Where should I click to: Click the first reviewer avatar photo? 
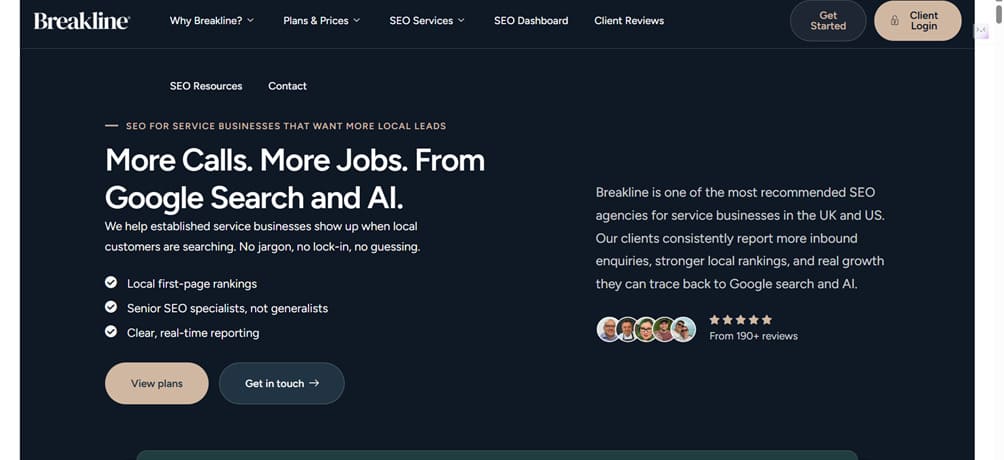click(x=608, y=329)
